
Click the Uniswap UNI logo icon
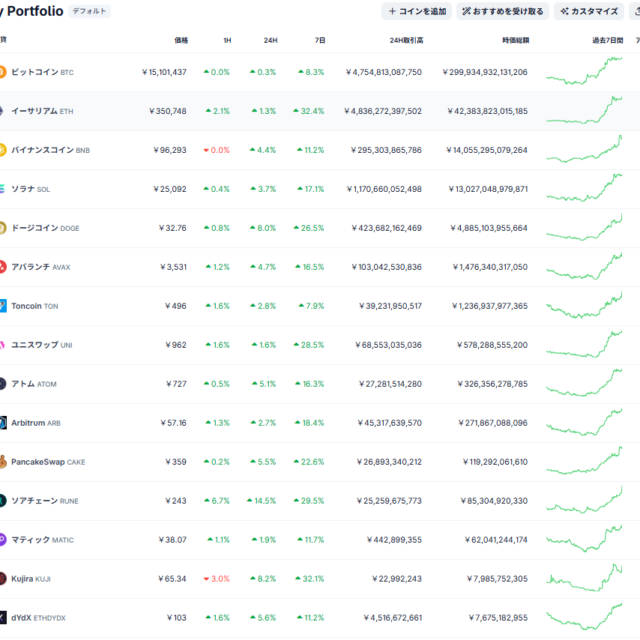pyautogui.click(x=2, y=345)
